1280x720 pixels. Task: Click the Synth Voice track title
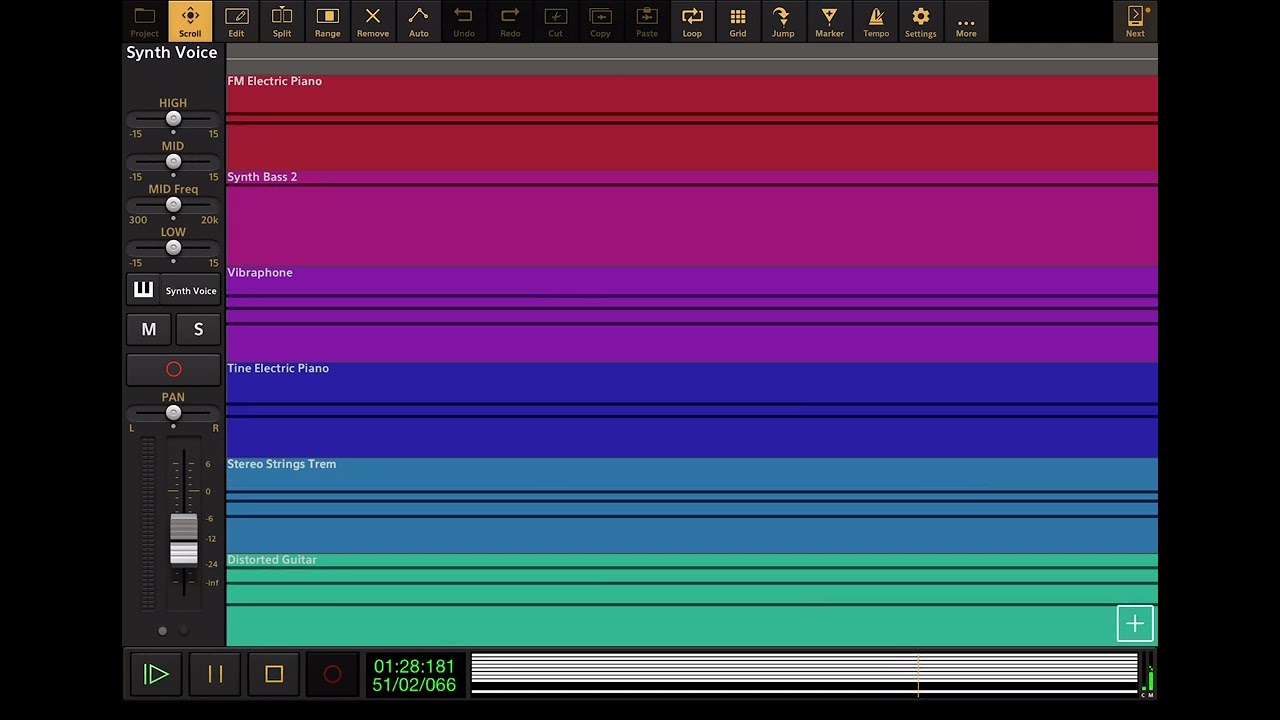click(172, 53)
